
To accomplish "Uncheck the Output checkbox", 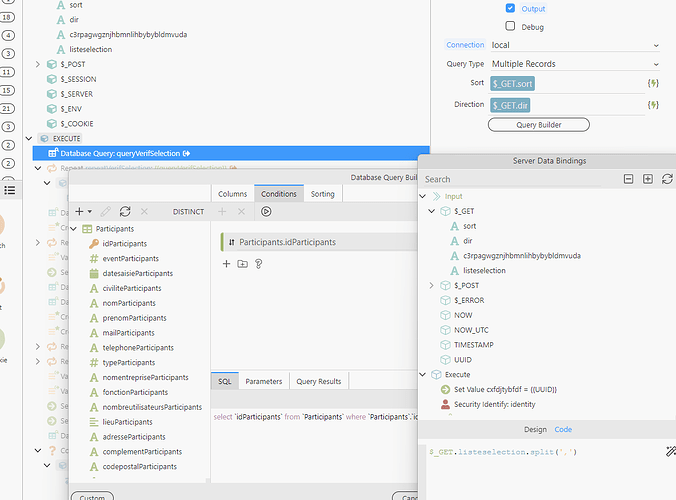I will (511, 8).
